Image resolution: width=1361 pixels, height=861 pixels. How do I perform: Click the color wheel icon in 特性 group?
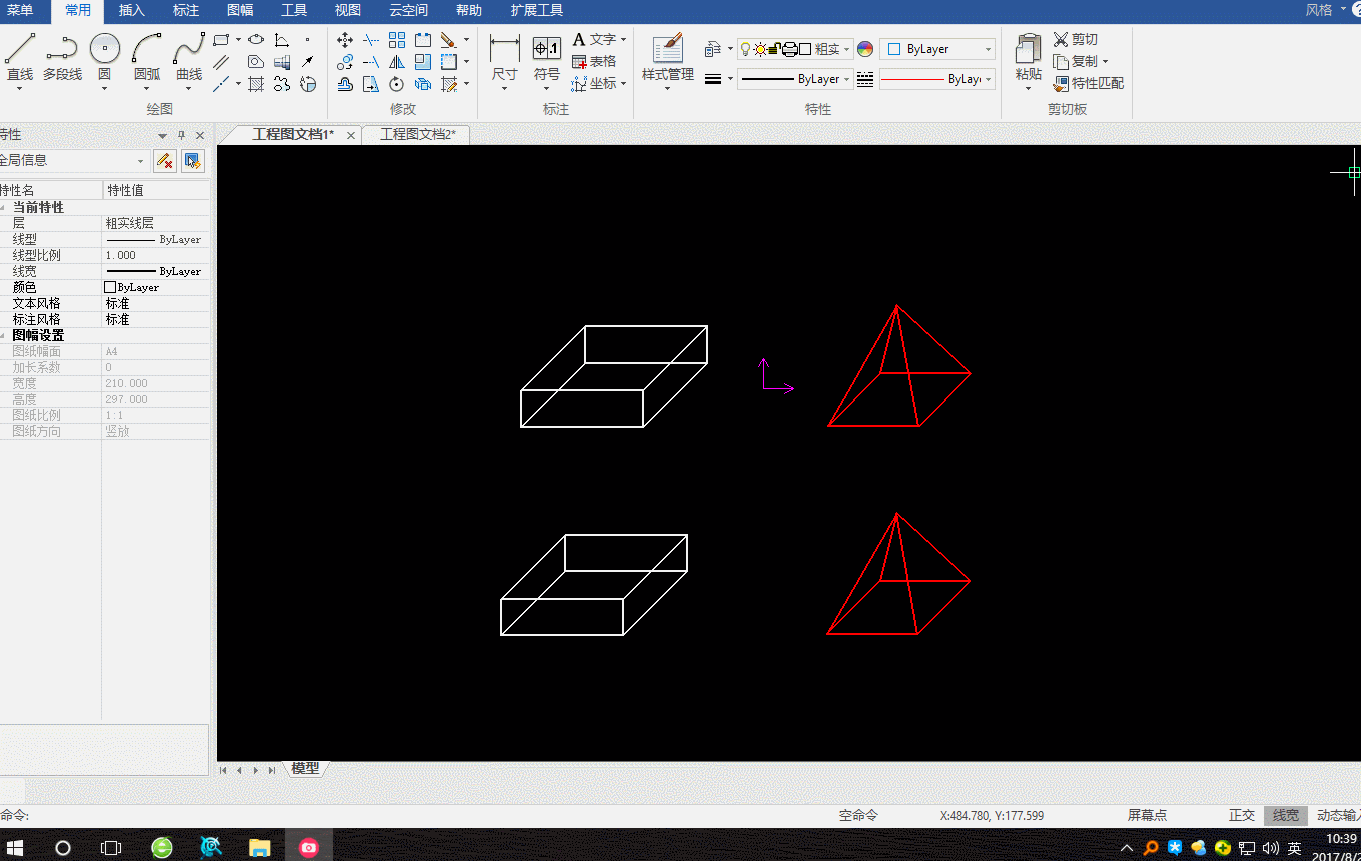tap(865, 49)
